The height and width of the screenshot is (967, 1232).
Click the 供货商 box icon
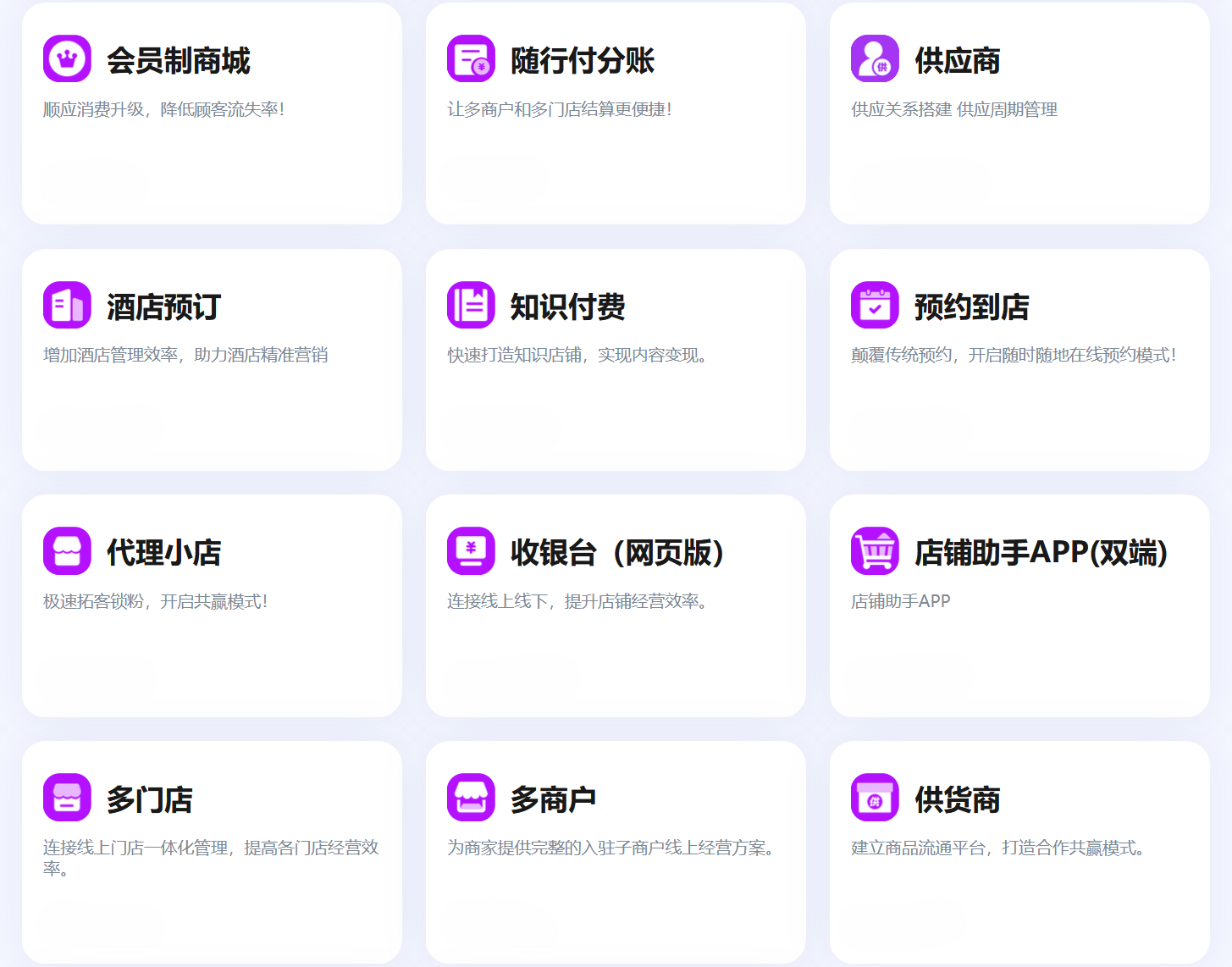tap(875, 798)
